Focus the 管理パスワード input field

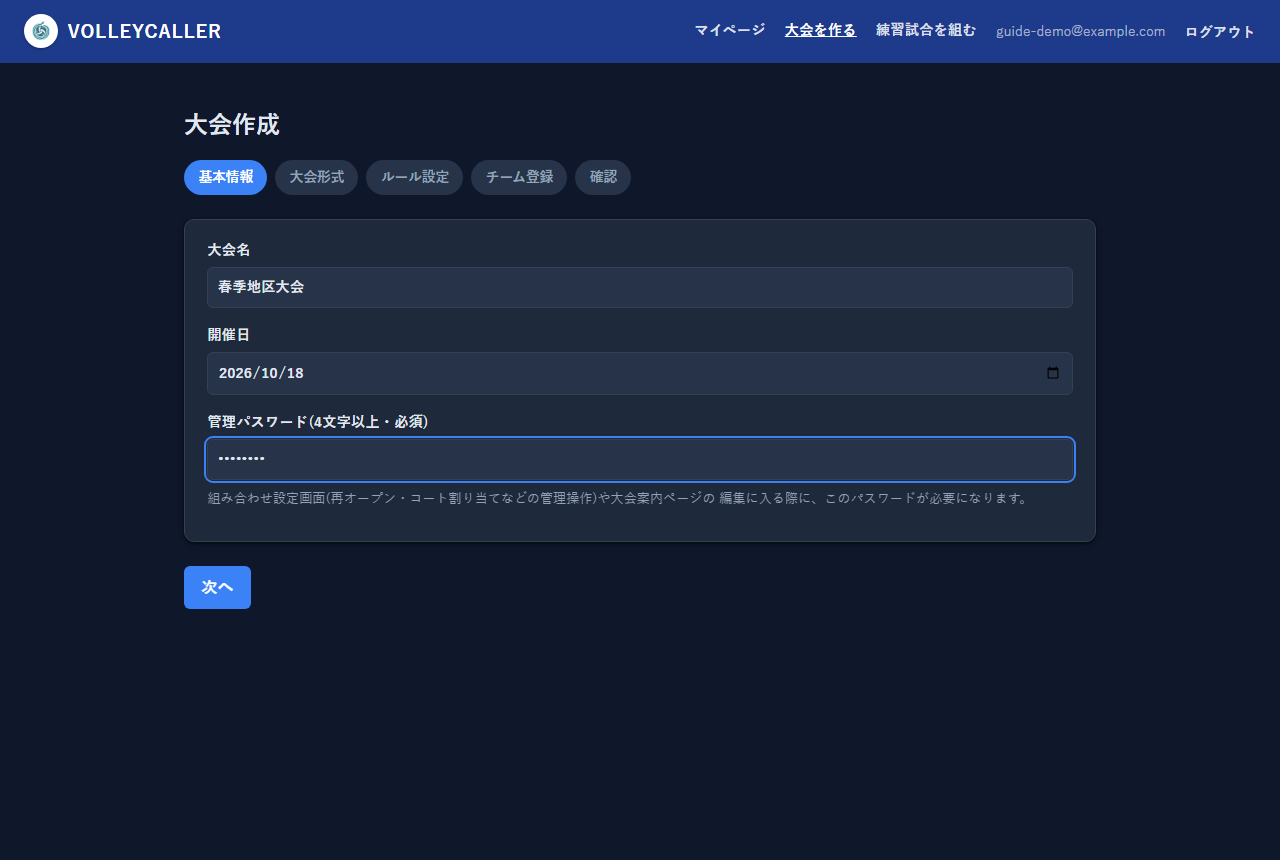tap(640, 459)
